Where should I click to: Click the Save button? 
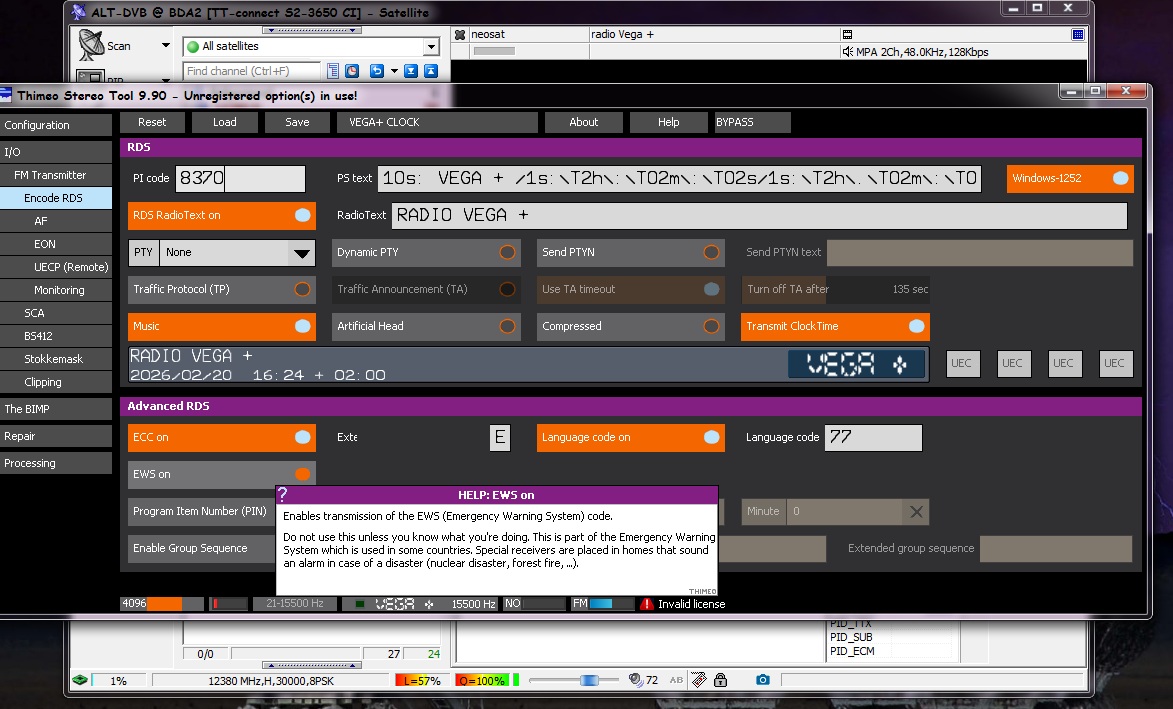(x=297, y=122)
